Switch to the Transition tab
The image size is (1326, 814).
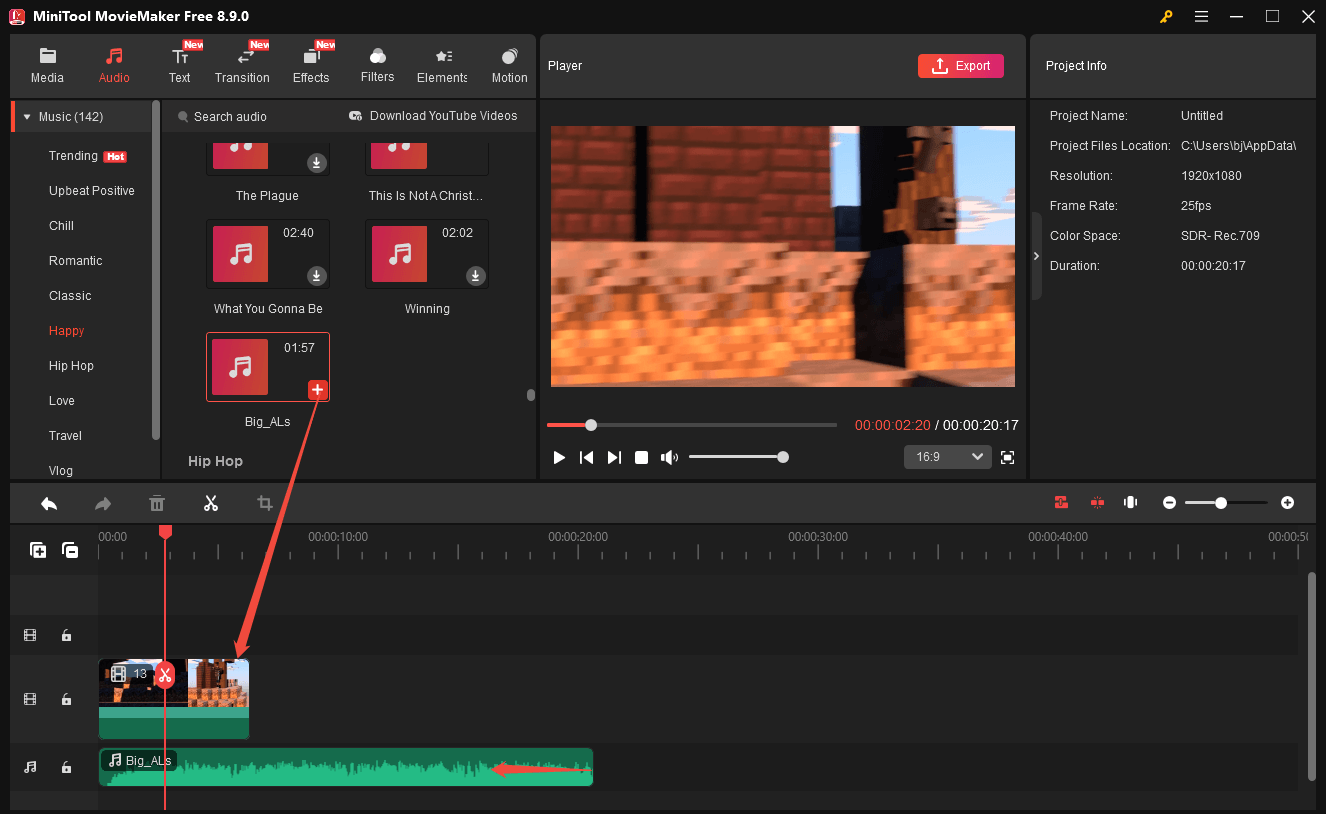242,66
